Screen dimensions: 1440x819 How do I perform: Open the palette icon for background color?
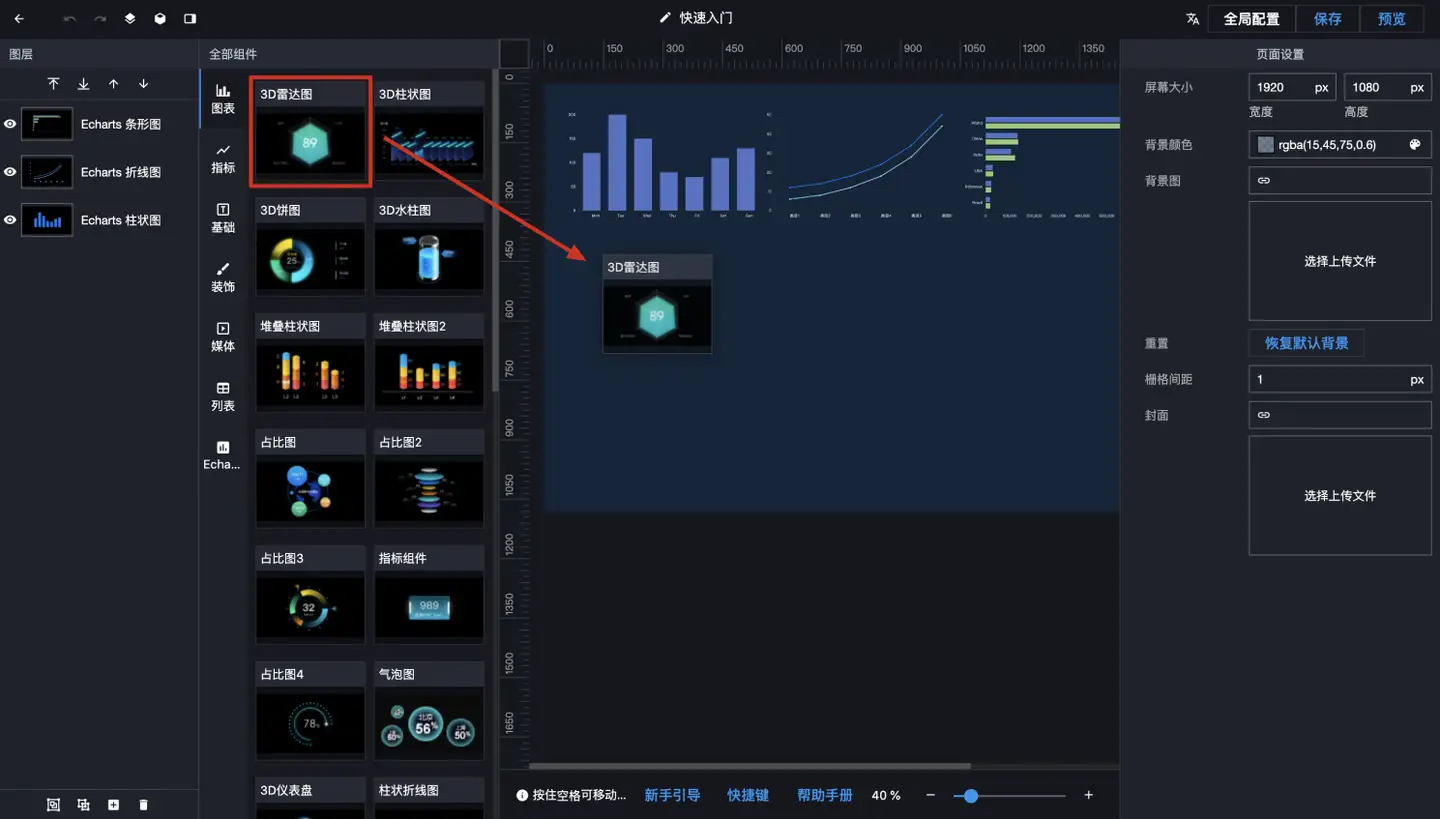[x=1415, y=145]
